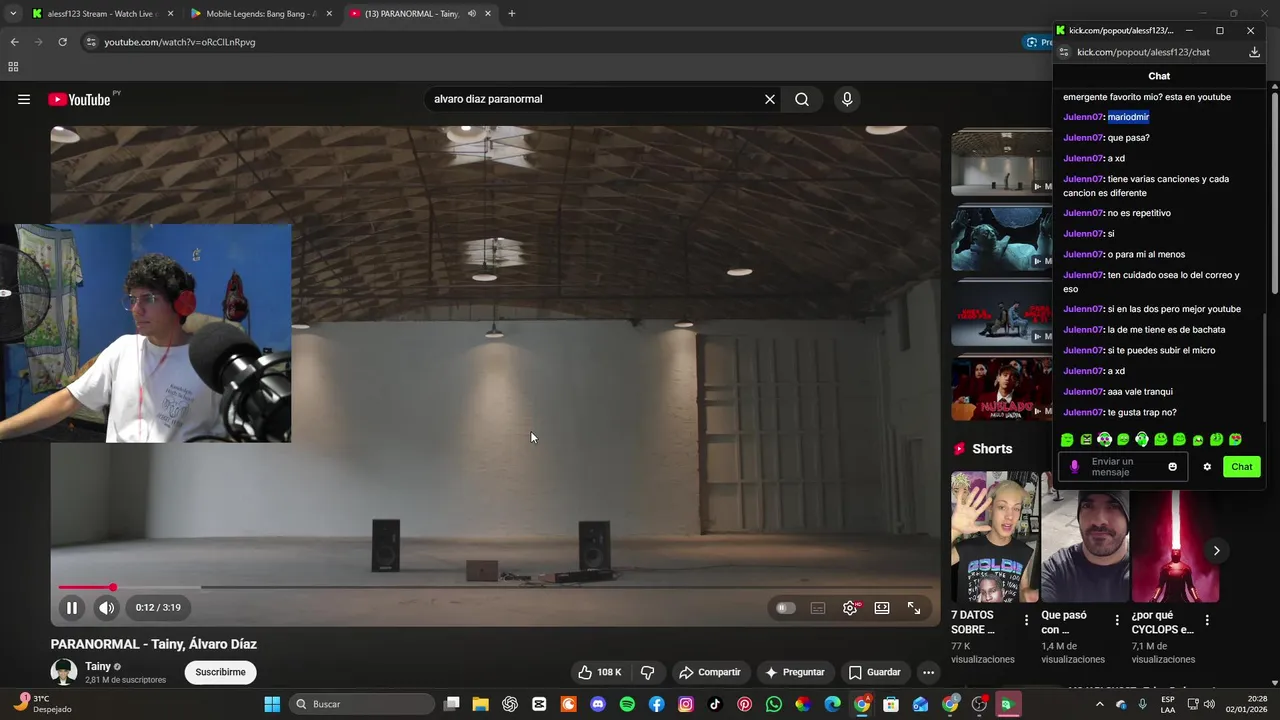This screenshot has height=720, width=1280.
Task: Dislike the video with thumbs down
Action: click(x=647, y=672)
